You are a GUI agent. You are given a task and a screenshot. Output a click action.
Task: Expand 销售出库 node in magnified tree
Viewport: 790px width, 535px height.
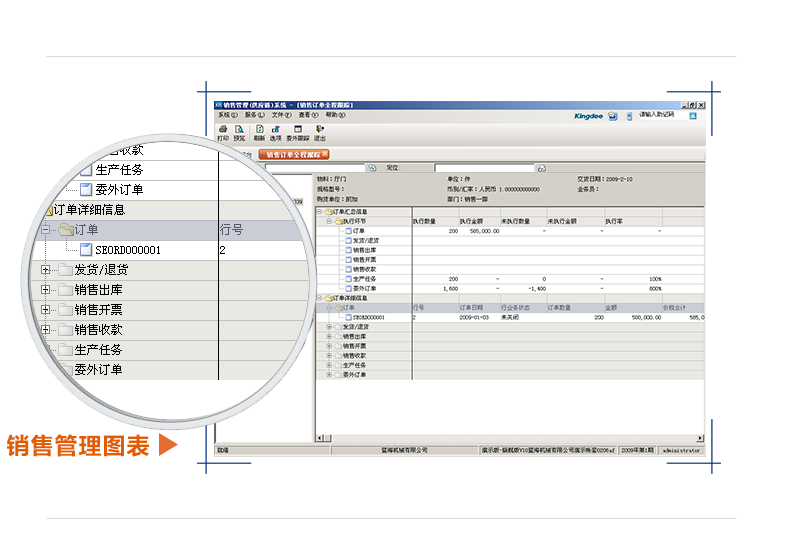tap(45, 290)
